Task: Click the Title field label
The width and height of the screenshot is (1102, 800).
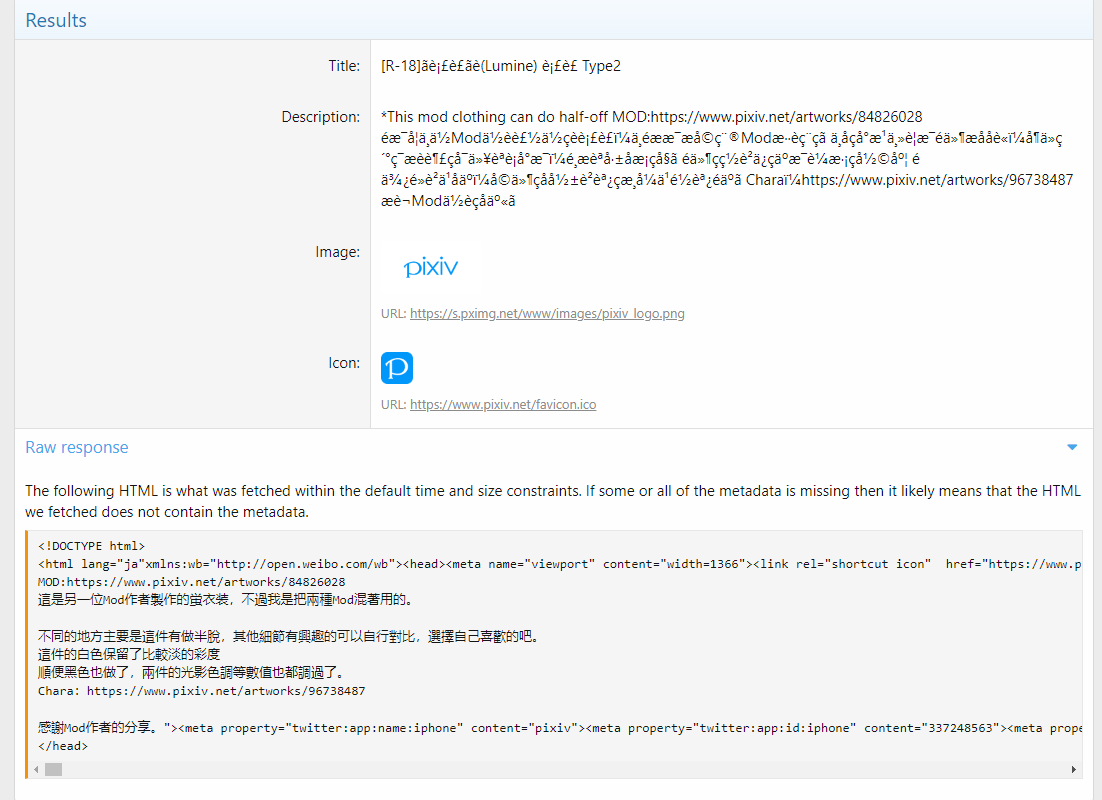Action: 344,66
